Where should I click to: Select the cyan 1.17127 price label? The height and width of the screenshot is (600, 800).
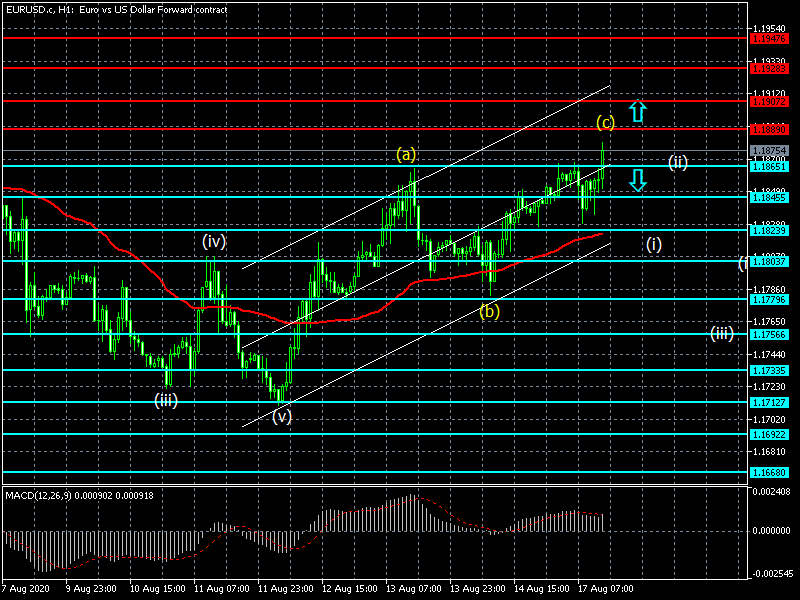769,403
